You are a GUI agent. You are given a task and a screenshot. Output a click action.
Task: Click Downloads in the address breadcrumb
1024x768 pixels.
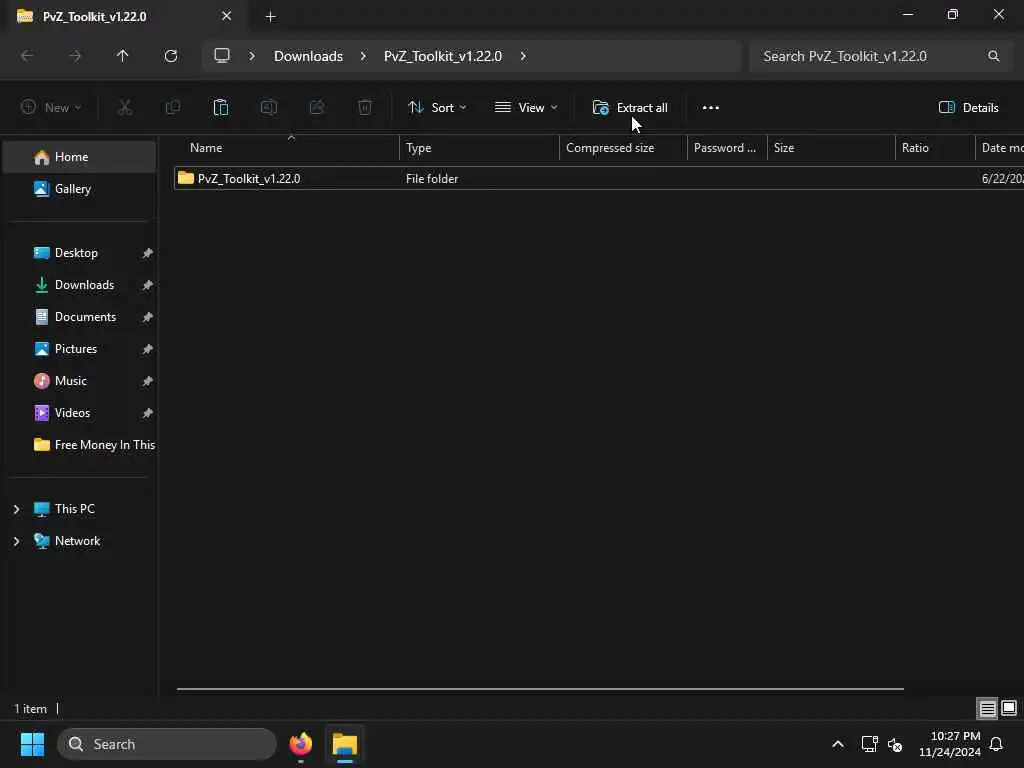(x=308, y=56)
